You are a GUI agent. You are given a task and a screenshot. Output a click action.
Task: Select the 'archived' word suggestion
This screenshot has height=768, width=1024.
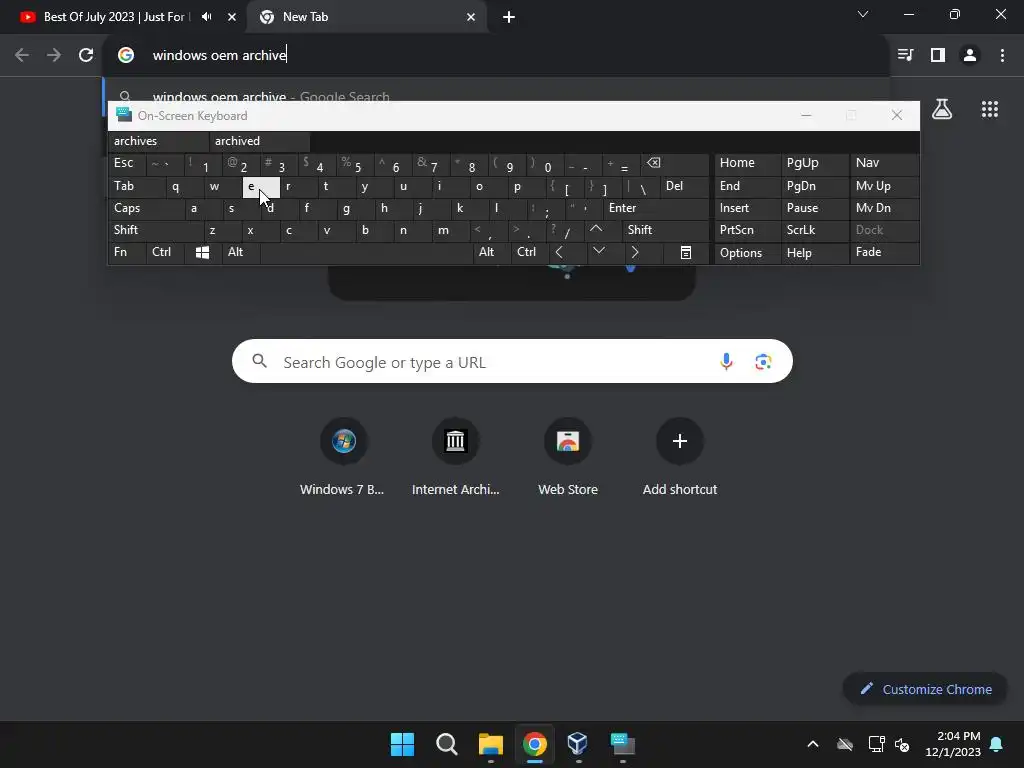(x=260, y=141)
